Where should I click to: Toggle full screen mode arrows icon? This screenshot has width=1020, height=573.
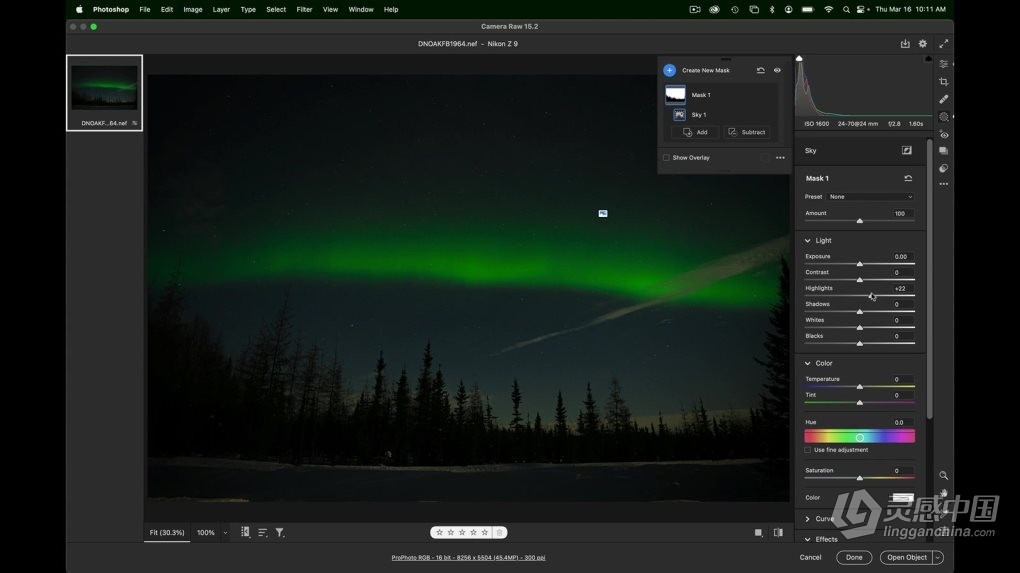pyautogui.click(x=943, y=44)
